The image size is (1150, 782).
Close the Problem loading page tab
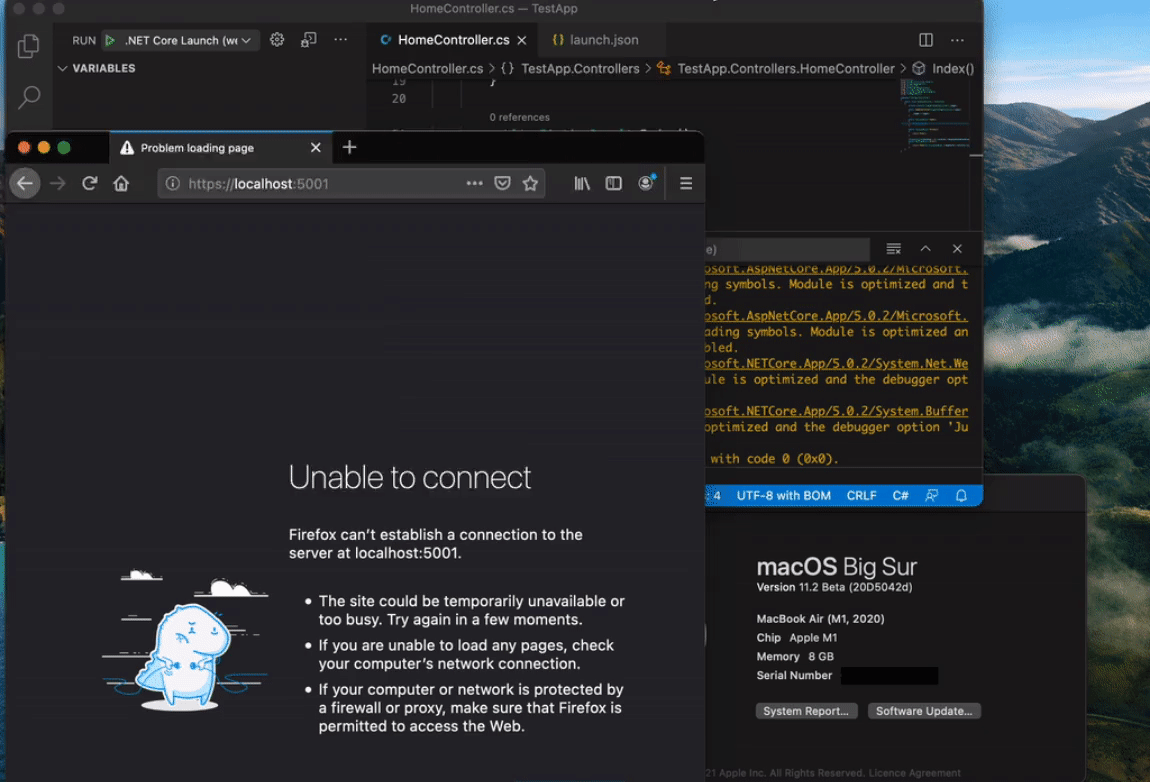pos(315,147)
